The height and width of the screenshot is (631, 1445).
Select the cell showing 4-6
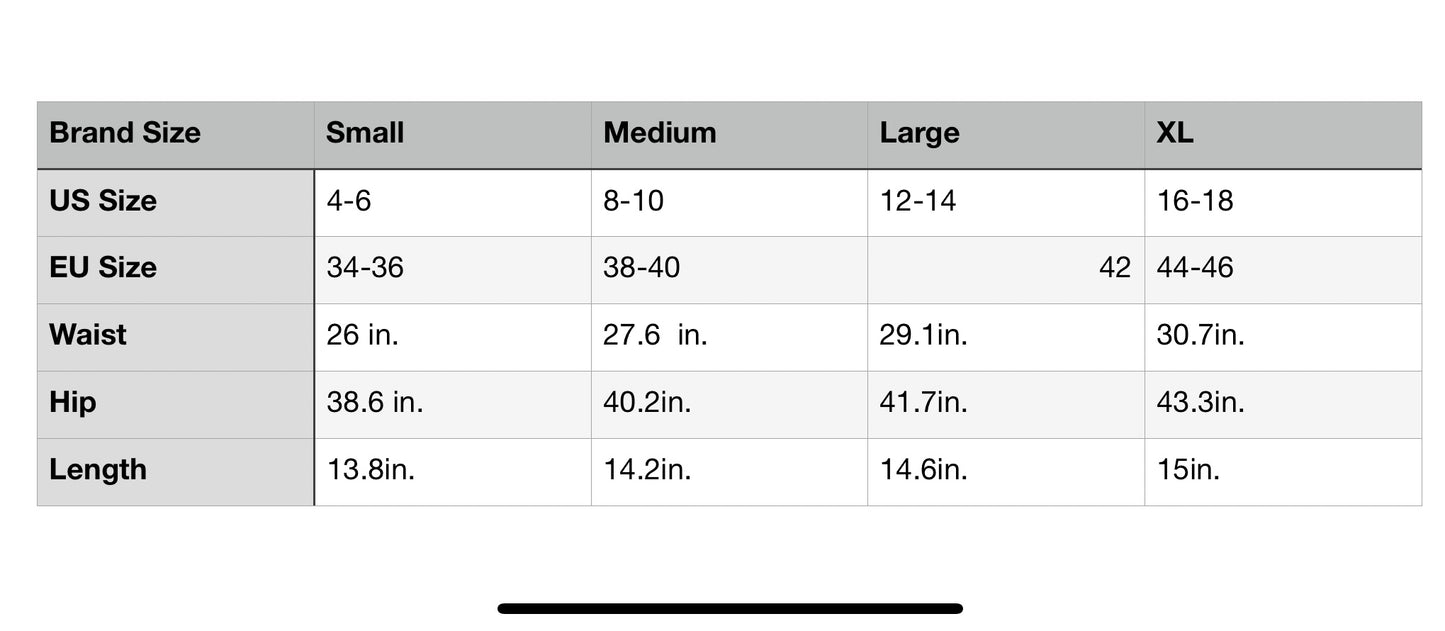coord(453,203)
